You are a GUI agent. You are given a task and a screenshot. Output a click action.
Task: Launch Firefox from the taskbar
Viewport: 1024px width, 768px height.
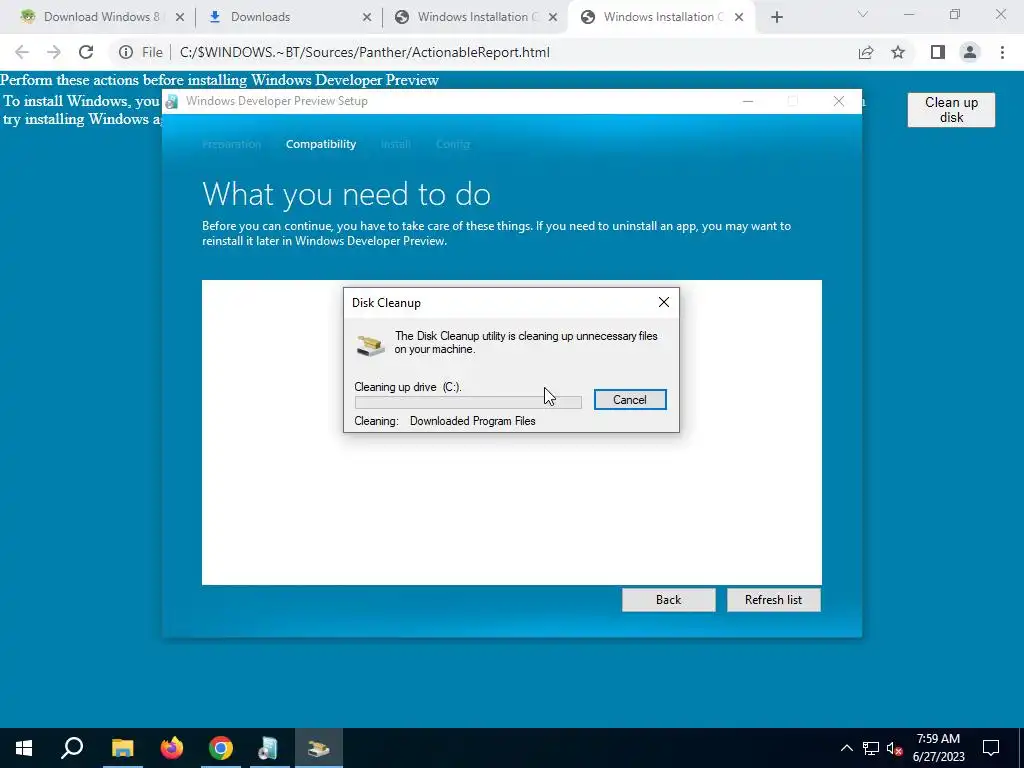pos(172,748)
